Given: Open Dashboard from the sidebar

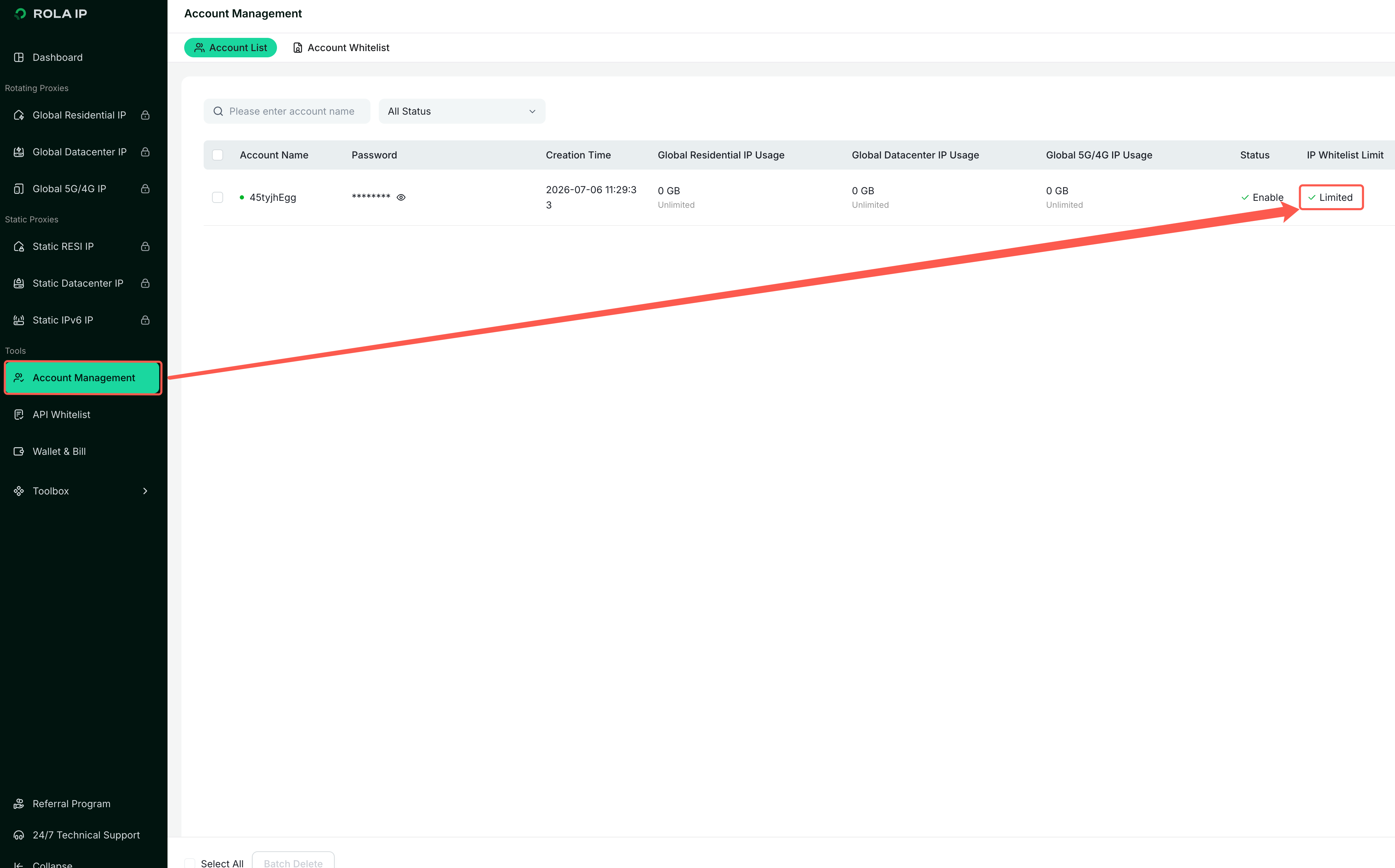Looking at the screenshot, I should tap(83, 57).
